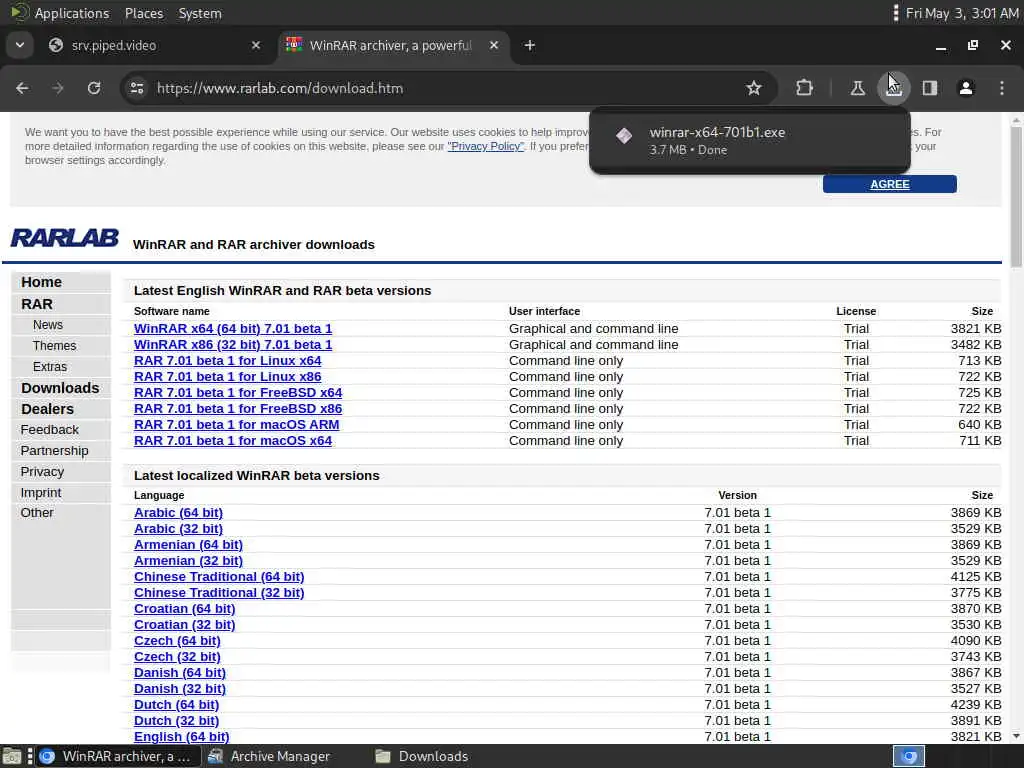Download WinRAR x64 (64 bit) 7.01 beta 1
The width and height of the screenshot is (1024, 768).
[232, 328]
